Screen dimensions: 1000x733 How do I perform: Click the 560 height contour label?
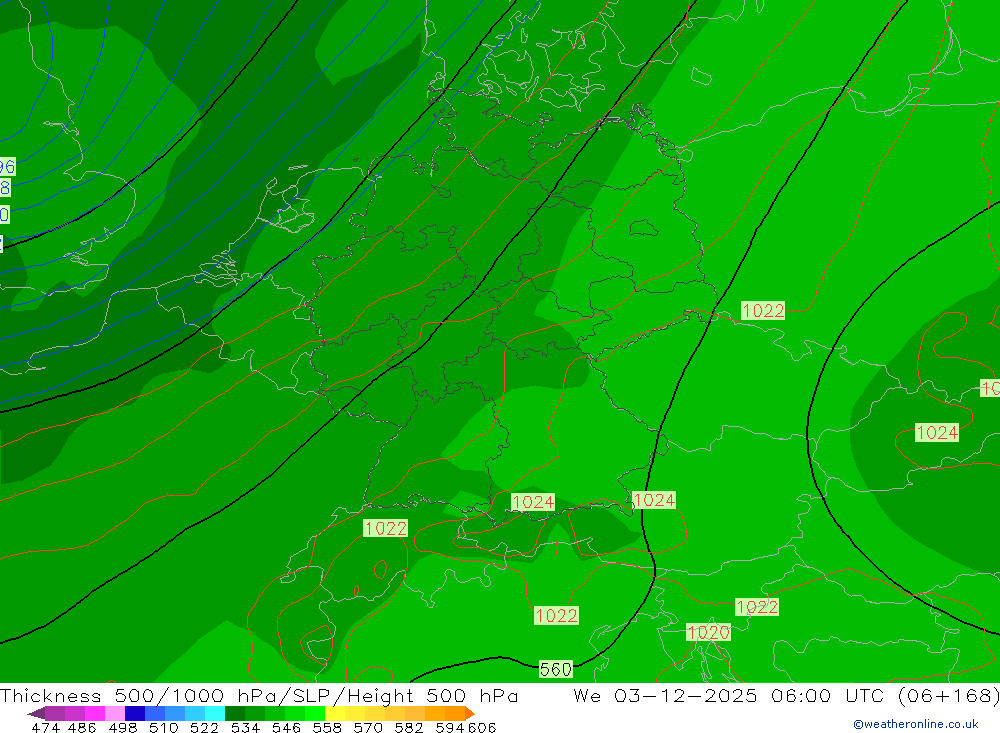coord(555,669)
